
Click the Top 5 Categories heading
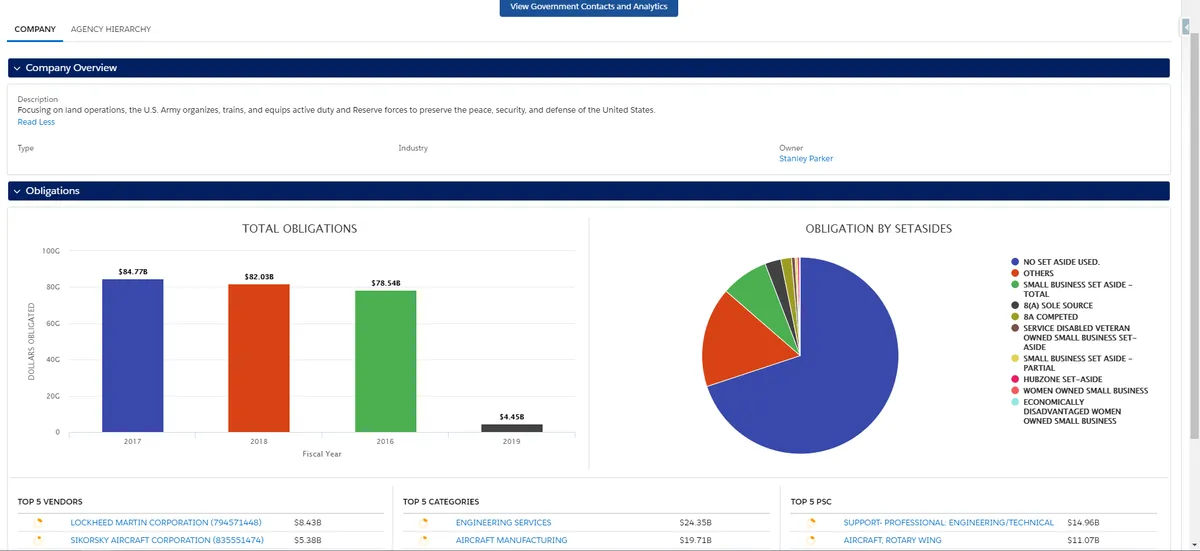[x=441, y=501]
